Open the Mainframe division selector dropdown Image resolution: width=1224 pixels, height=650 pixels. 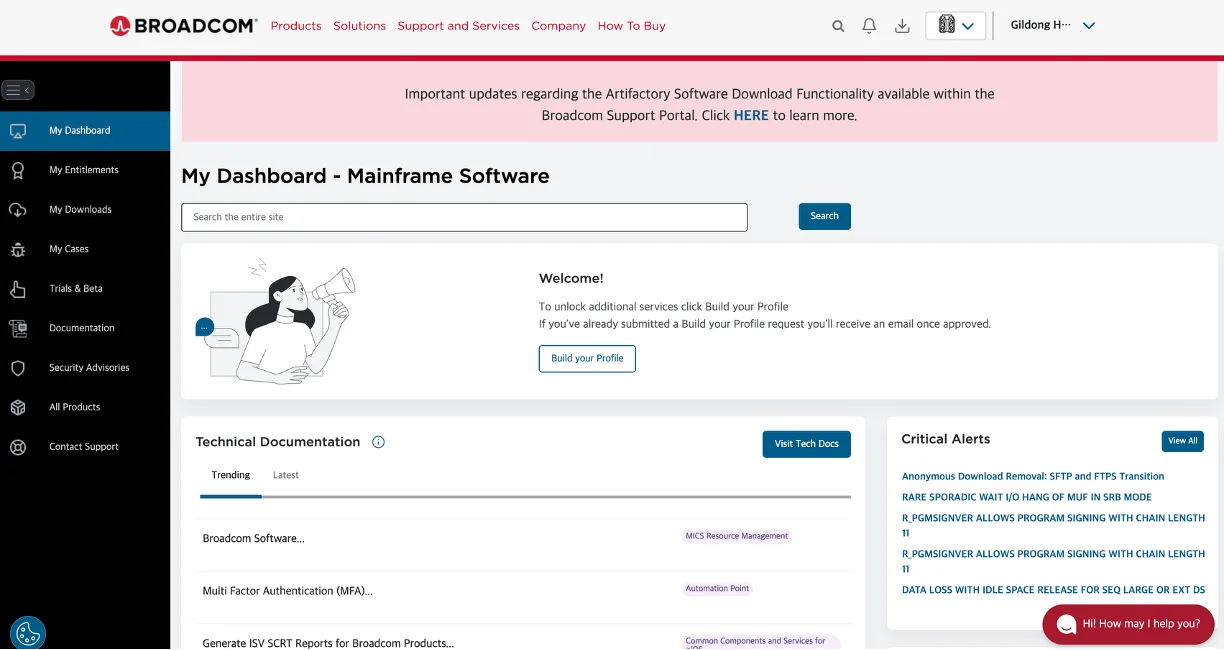[956, 26]
